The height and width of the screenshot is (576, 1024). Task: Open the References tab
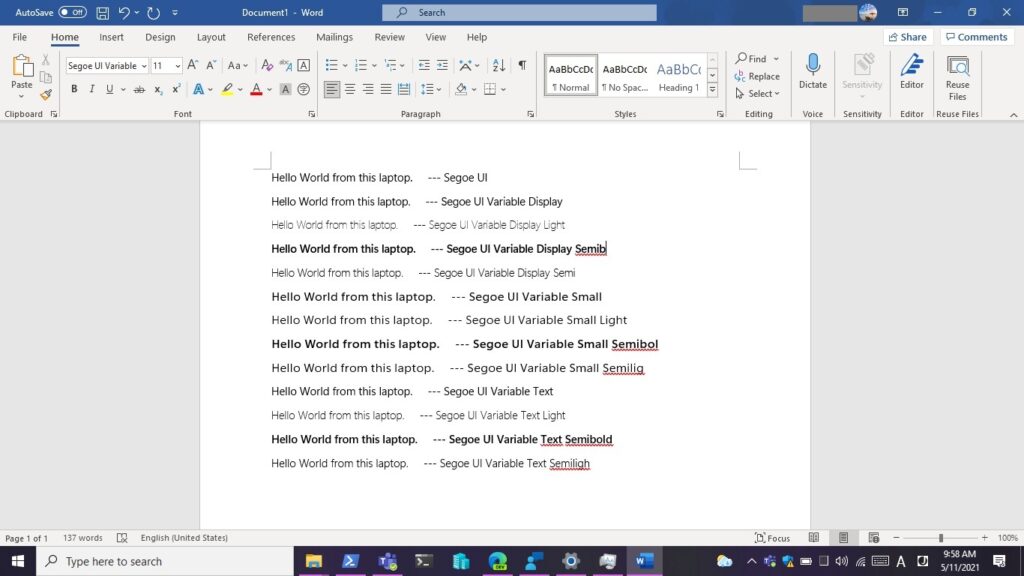coord(271,37)
